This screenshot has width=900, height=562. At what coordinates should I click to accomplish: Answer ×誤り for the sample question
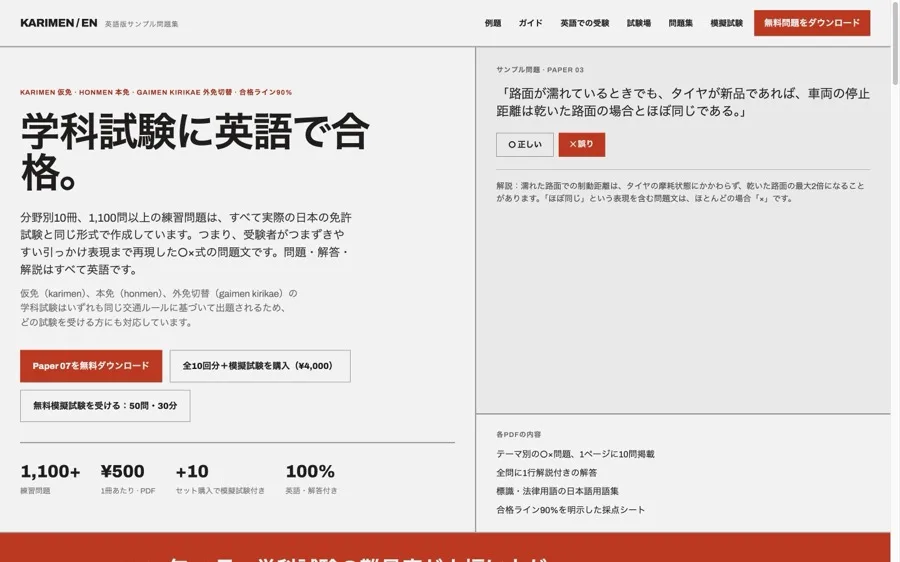pos(581,145)
